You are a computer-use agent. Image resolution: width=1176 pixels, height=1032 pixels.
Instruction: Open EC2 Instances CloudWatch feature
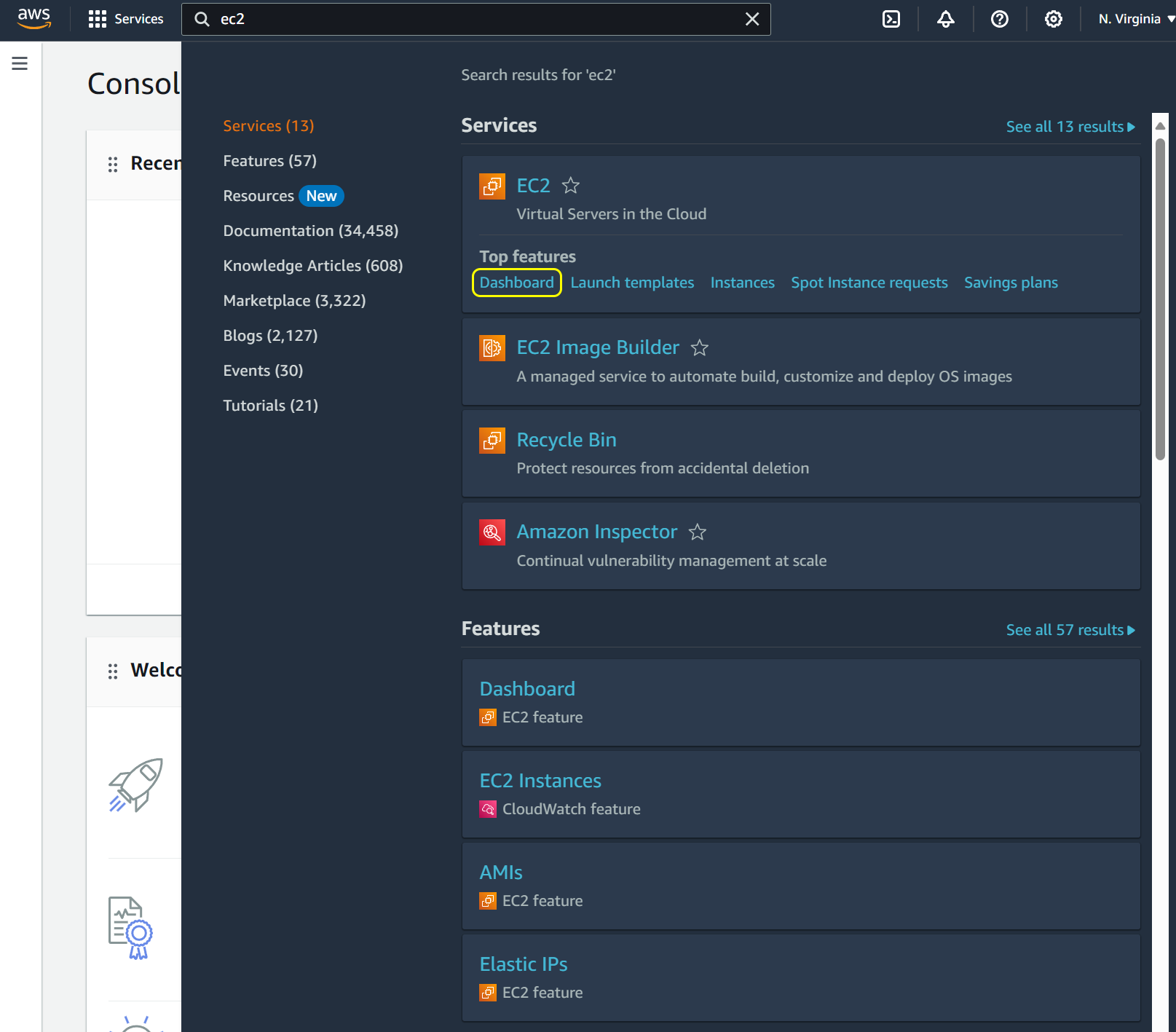click(801, 794)
